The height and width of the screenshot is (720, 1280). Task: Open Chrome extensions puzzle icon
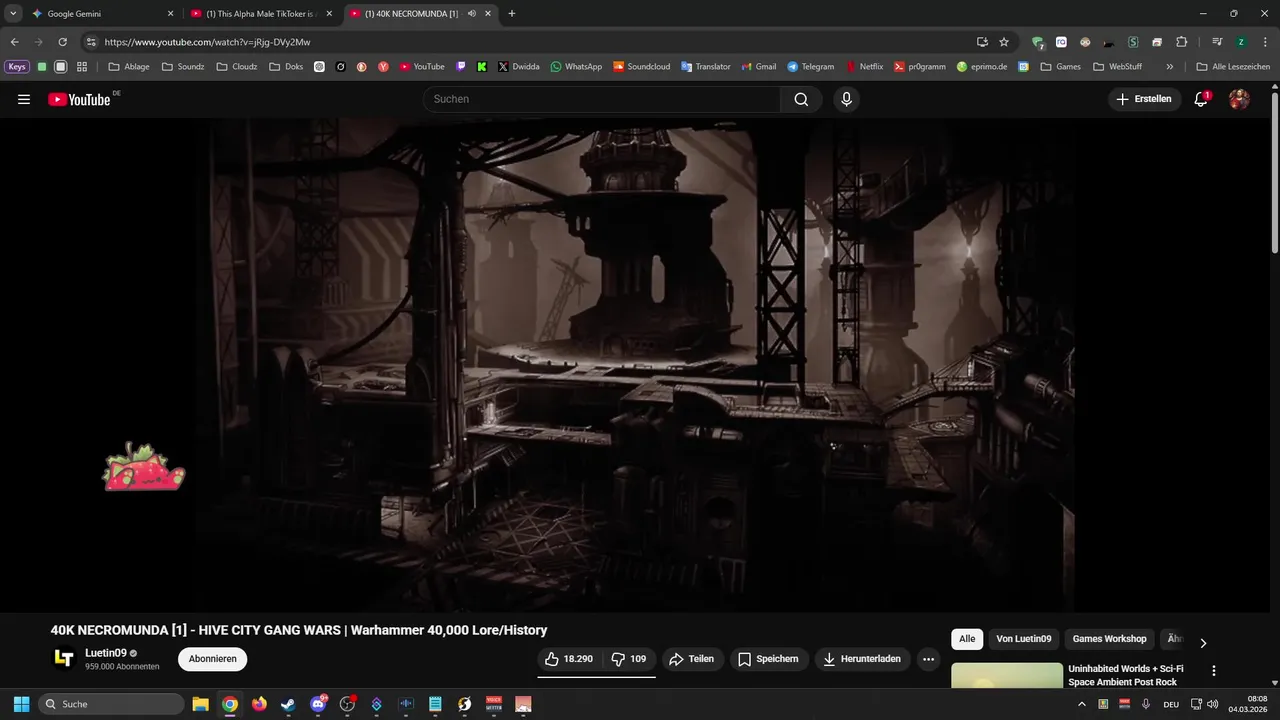1181,42
